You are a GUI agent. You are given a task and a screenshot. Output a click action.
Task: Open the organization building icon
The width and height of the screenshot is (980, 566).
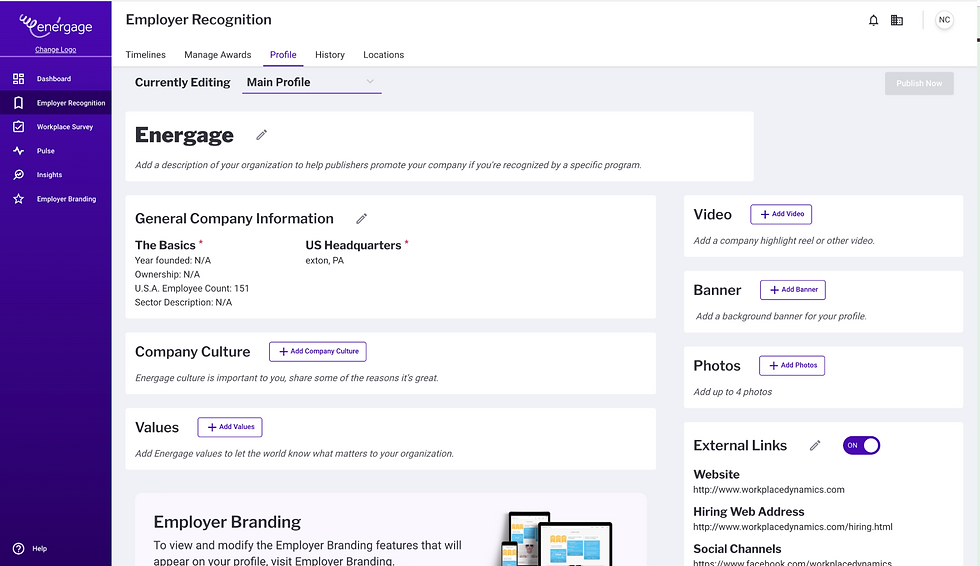[897, 20]
